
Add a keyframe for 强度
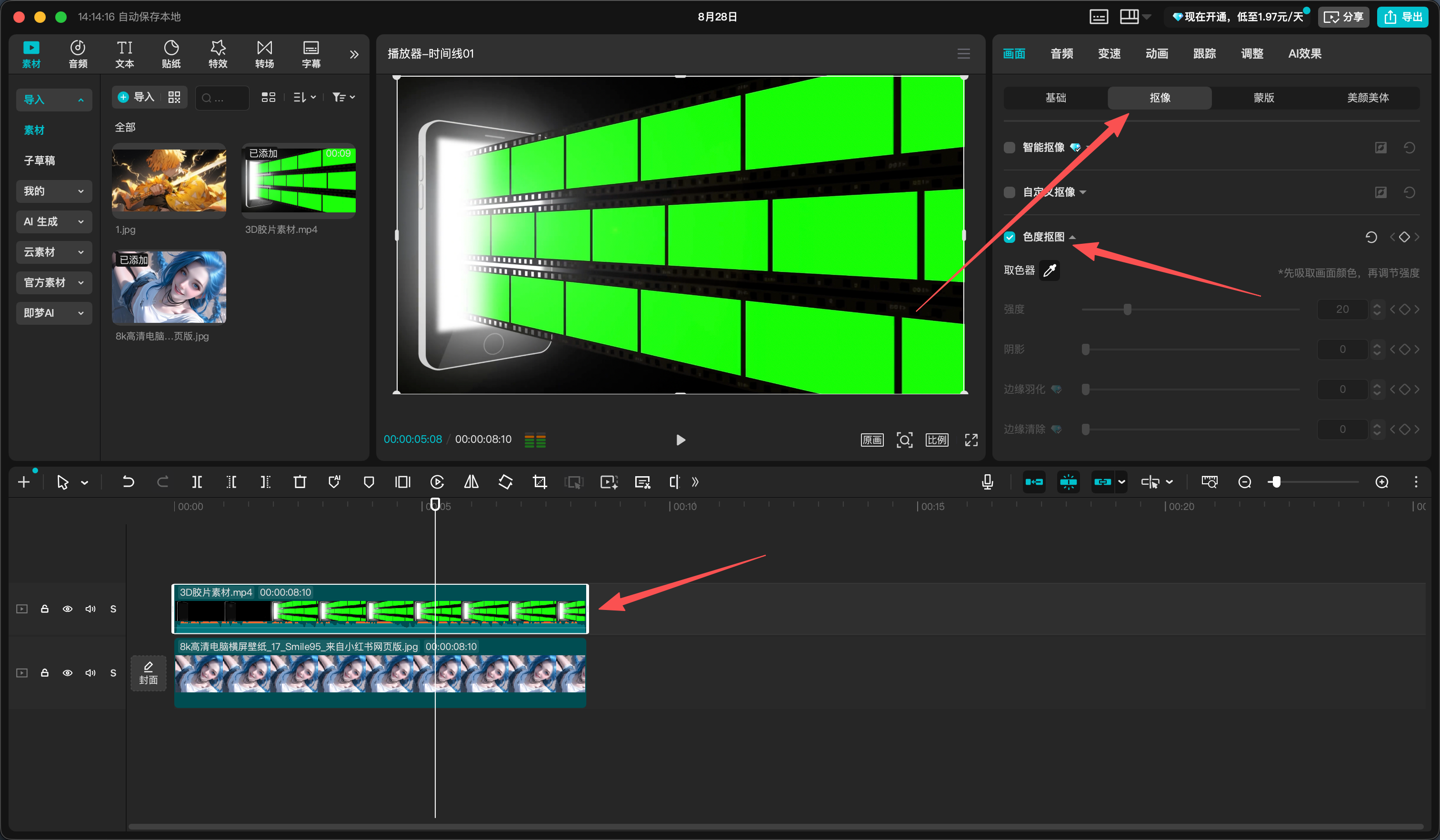point(1405,309)
